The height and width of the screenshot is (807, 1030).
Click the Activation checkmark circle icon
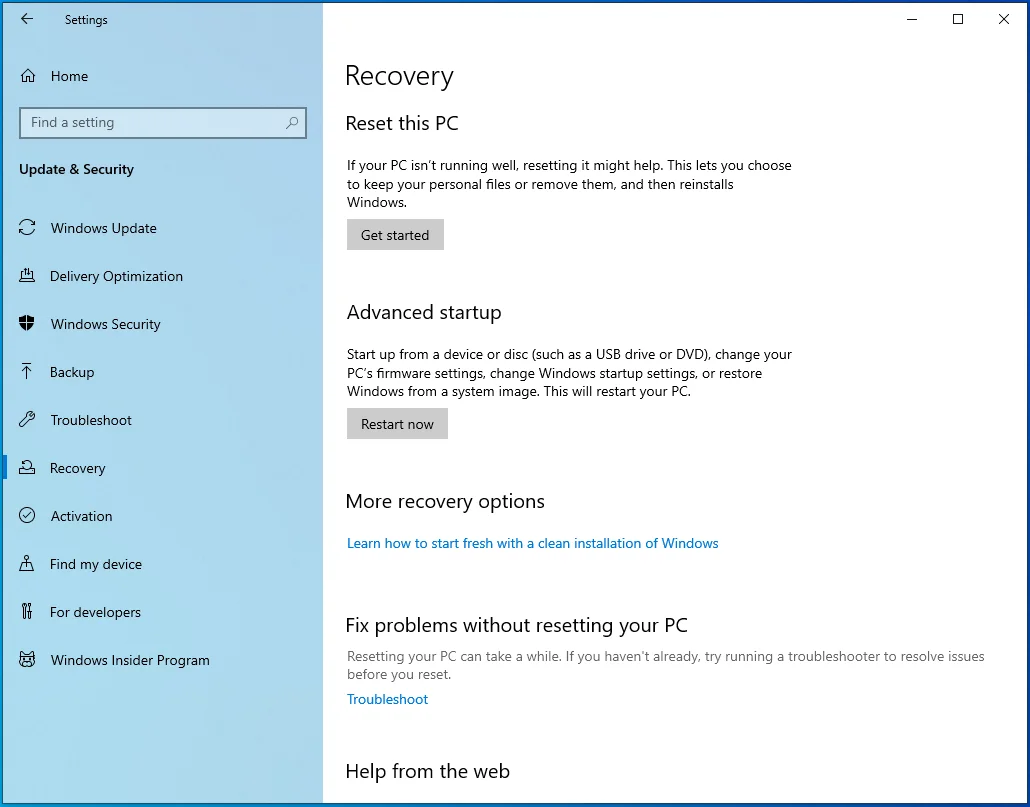pos(27,515)
